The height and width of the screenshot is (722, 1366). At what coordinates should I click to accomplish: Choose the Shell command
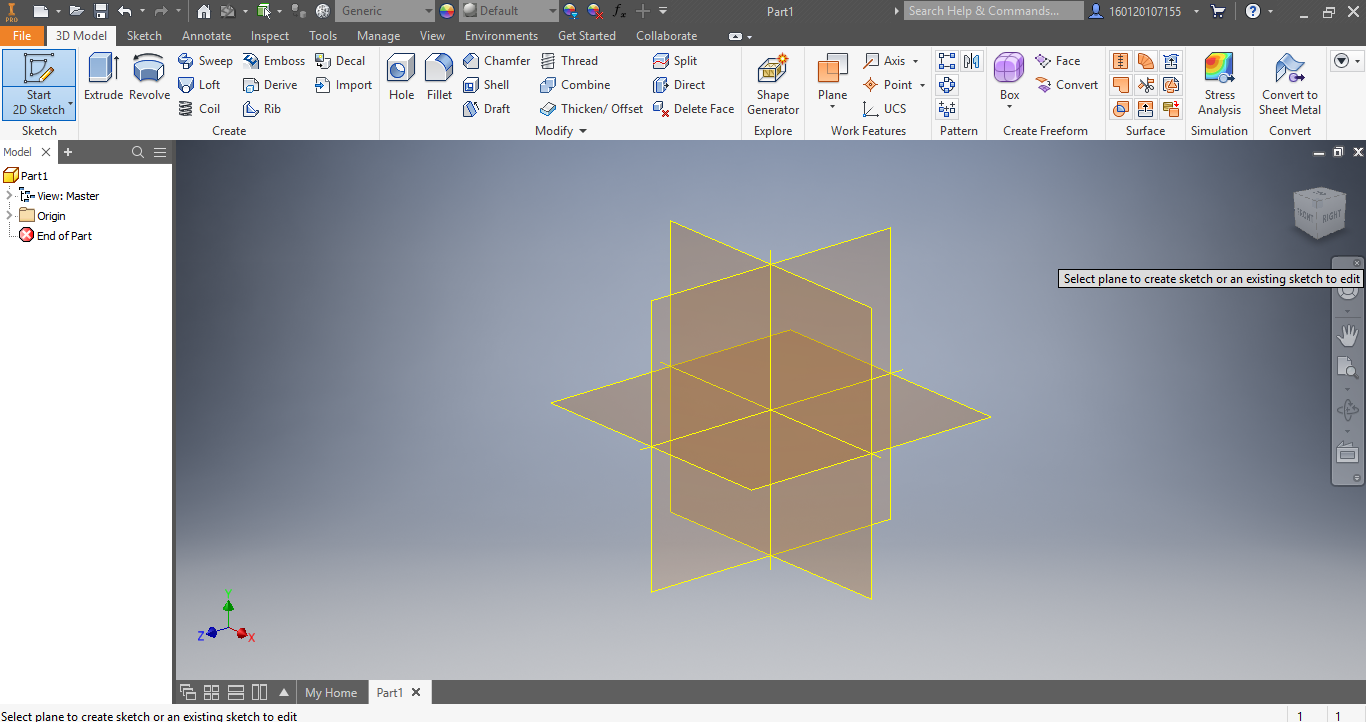(x=486, y=85)
